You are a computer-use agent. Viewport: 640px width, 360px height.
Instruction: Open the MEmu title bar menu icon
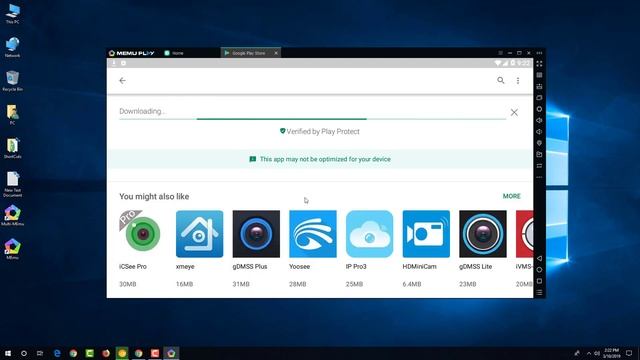pos(500,53)
